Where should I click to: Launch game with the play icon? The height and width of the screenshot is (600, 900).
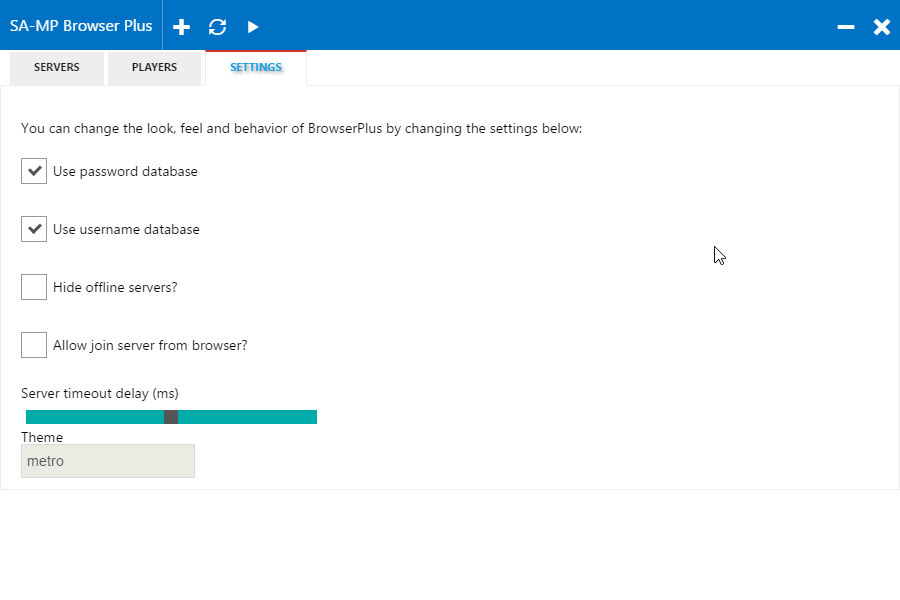pyautogui.click(x=253, y=27)
